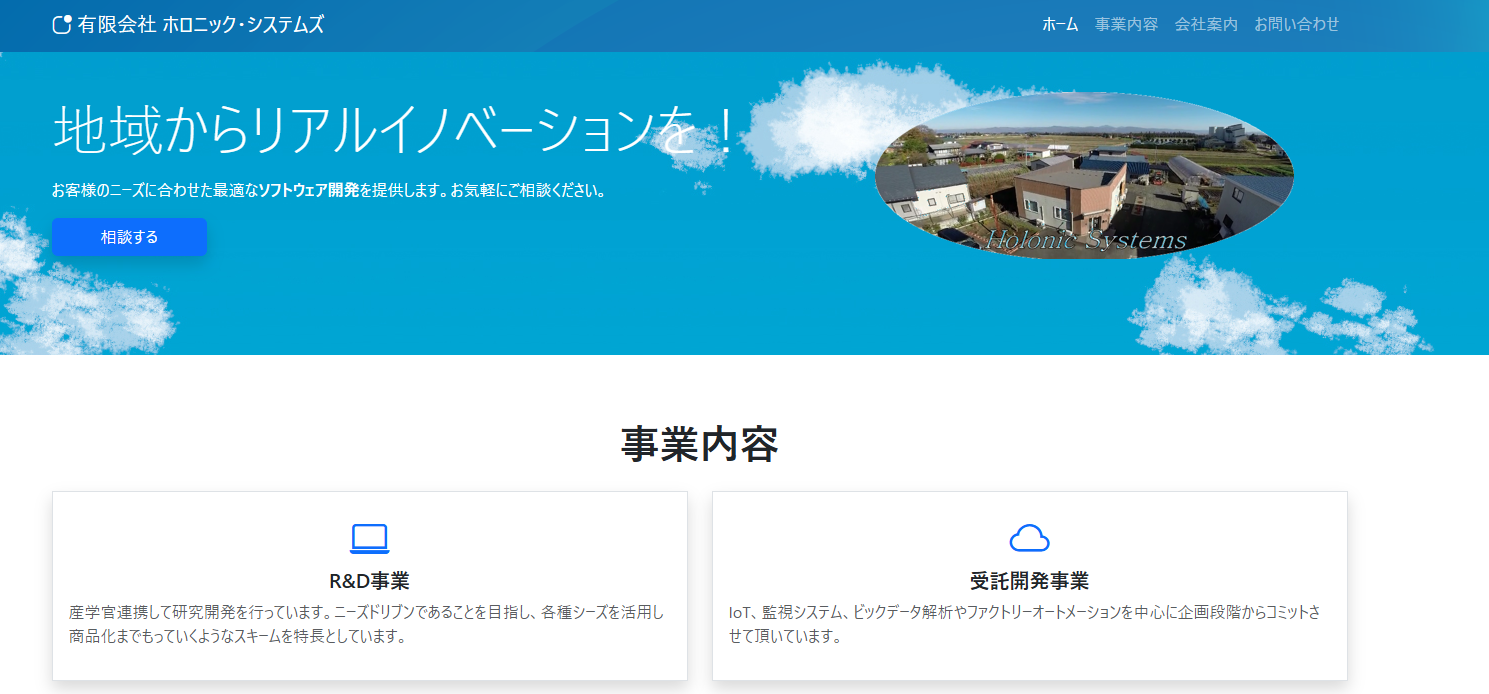This screenshot has width=1489, height=694.
Task: Click the bold ソフトウェア開発 text in the hero
Action: [x=309, y=190]
